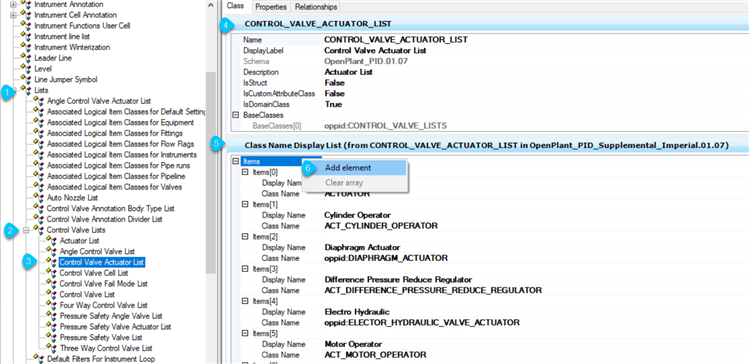Collapse the Items array root

pos(235,161)
